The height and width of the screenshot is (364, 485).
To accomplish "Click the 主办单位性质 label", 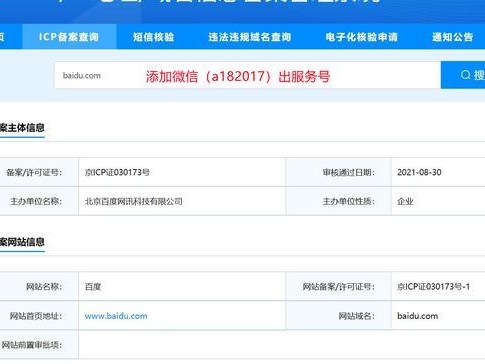I will click(x=349, y=201).
